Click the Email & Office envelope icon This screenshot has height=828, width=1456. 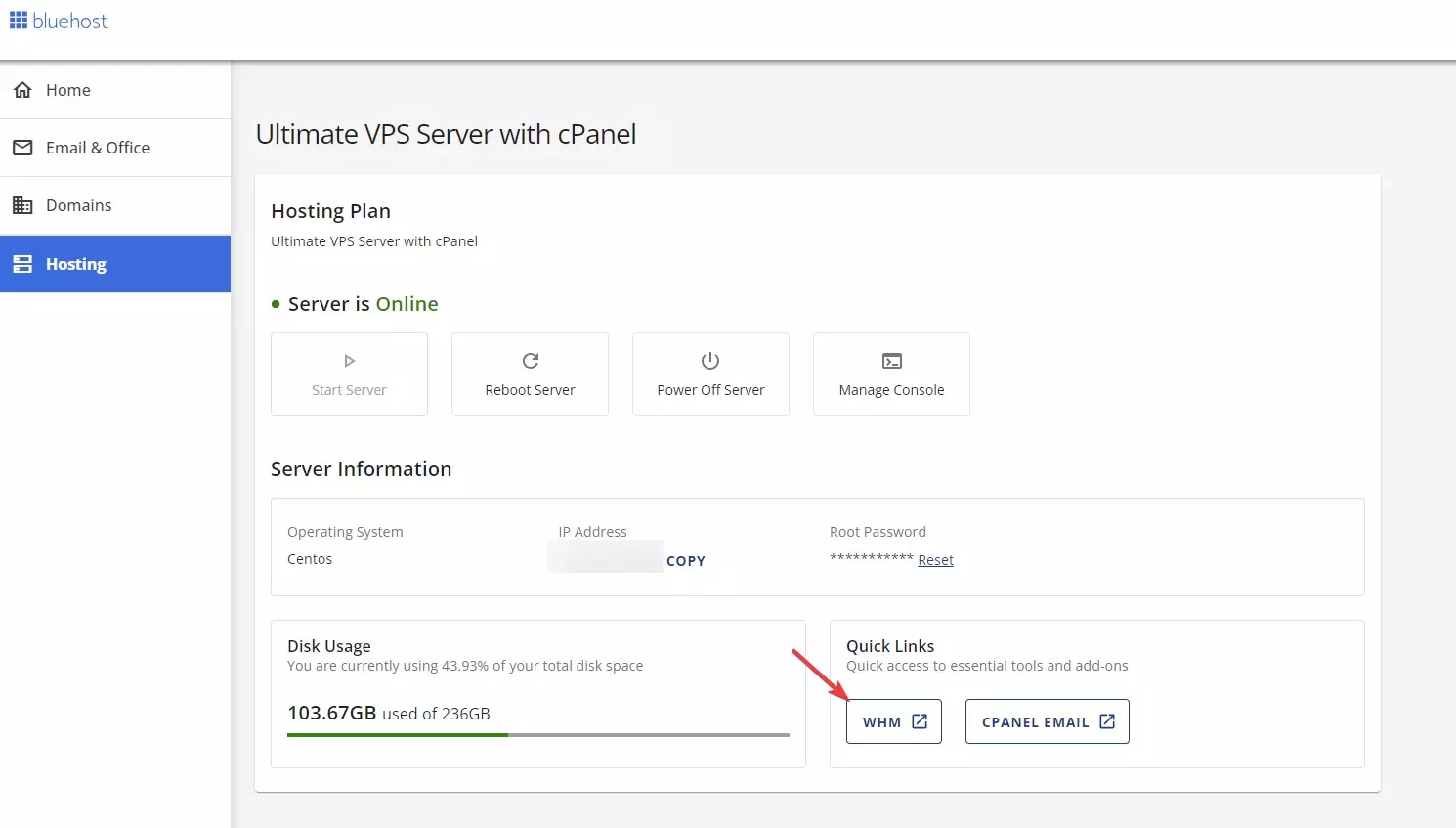(22, 148)
